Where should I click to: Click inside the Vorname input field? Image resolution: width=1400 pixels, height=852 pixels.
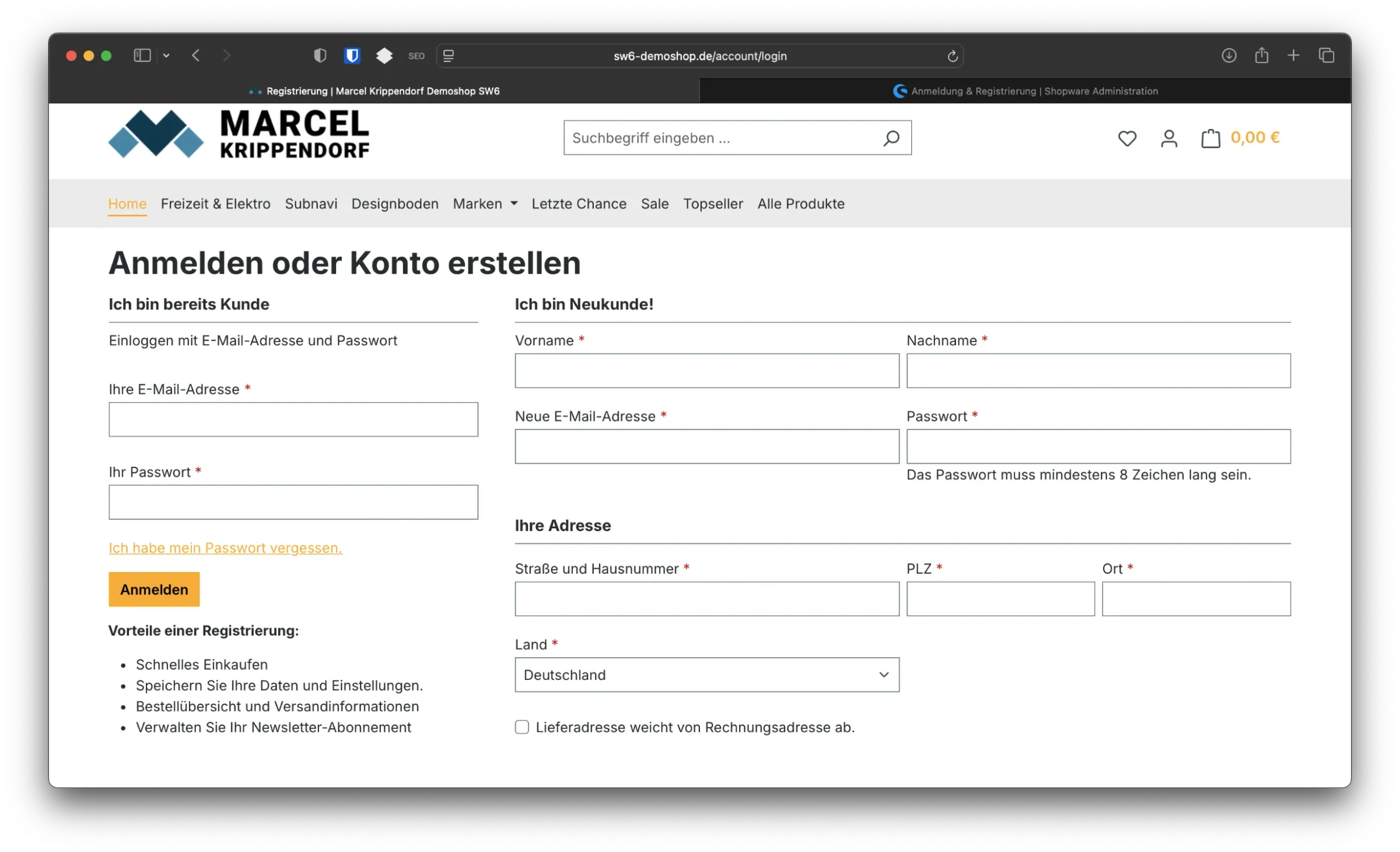tap(706, 371)
